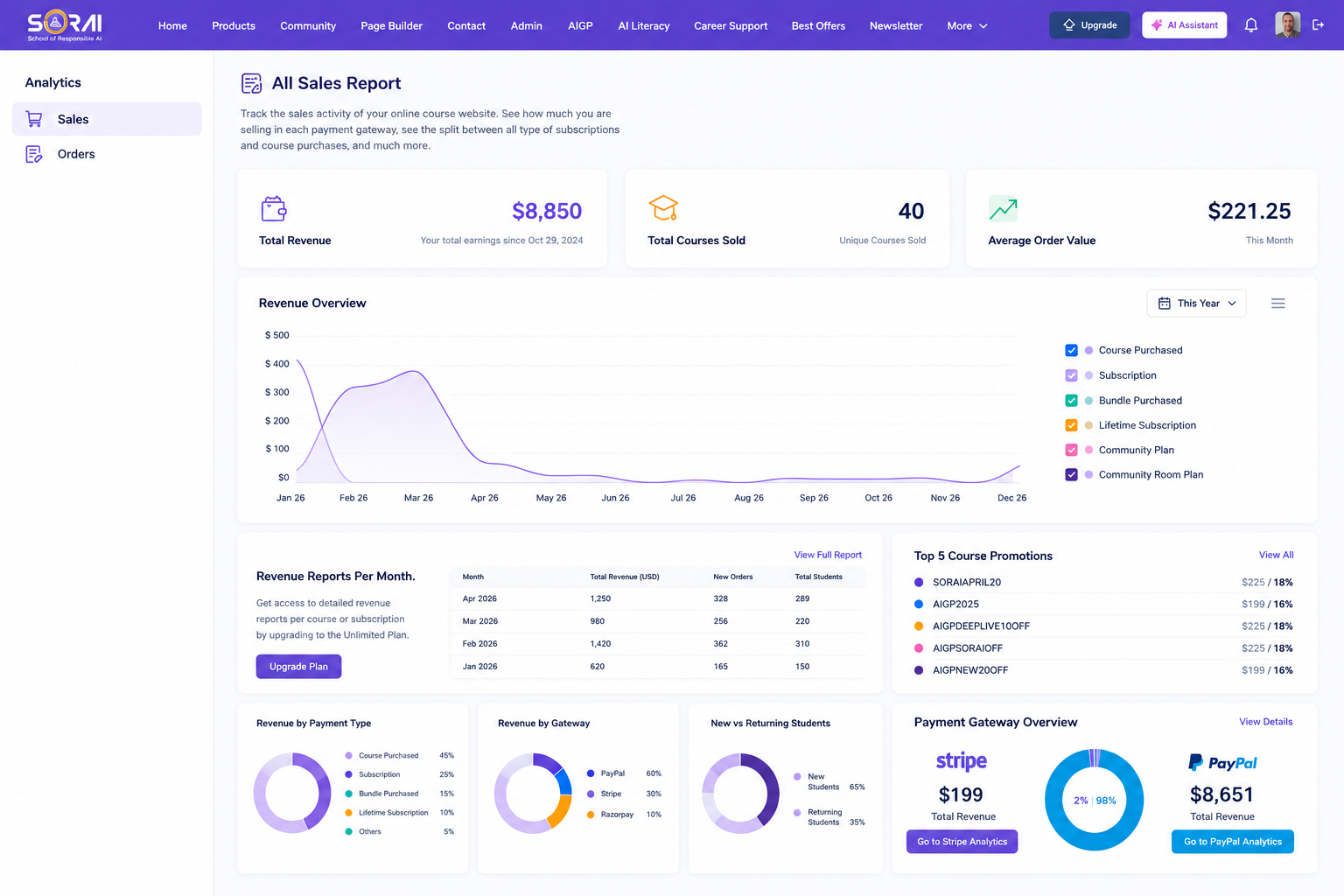Open the user profile avatar
The width and height of the screenshot is (1344, 896).
pos(1287,25)
